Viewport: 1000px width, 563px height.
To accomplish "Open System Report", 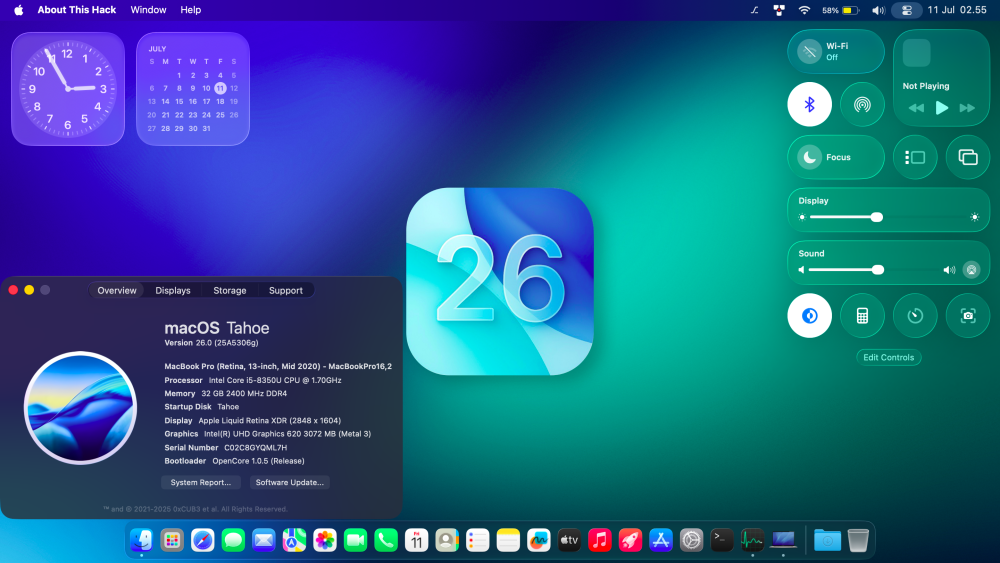I will click(x=201, y=482).
